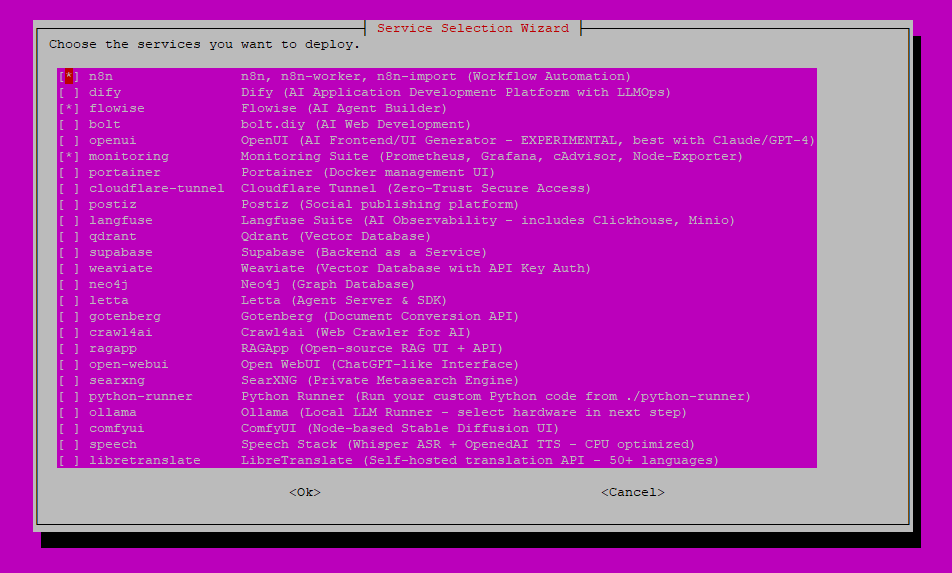Click the Python Runner description text
952x573 pixels.
[x=496, y=396]
